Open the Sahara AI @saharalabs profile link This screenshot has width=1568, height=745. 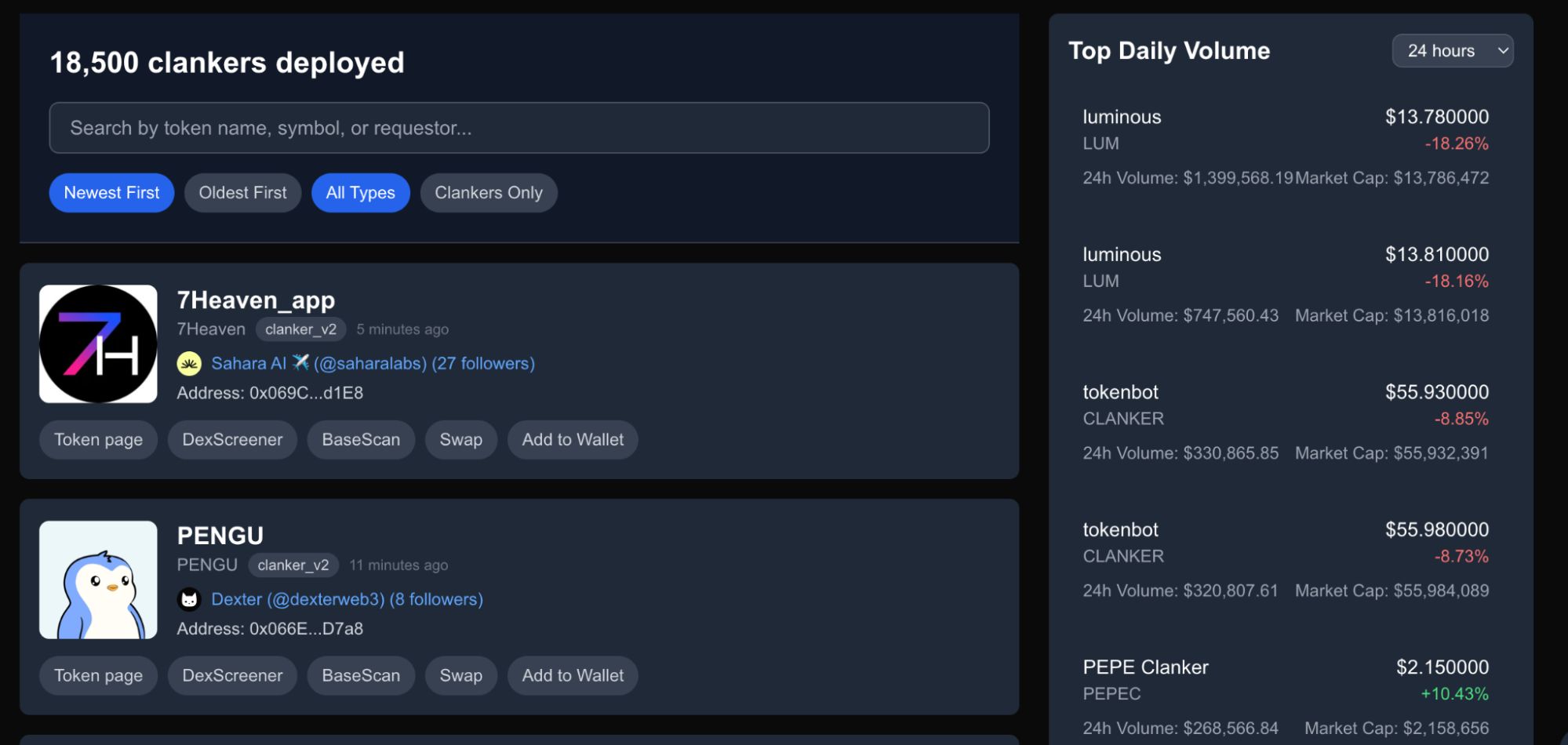coord(373,364)
